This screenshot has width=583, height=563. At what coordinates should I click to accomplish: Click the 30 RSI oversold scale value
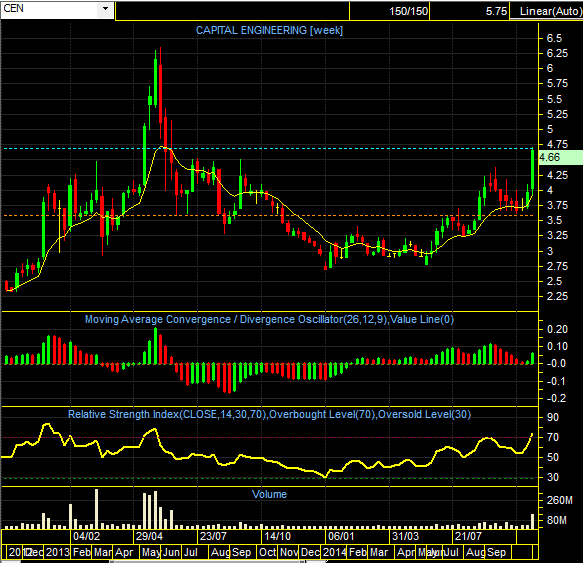[x=553, y=477]
